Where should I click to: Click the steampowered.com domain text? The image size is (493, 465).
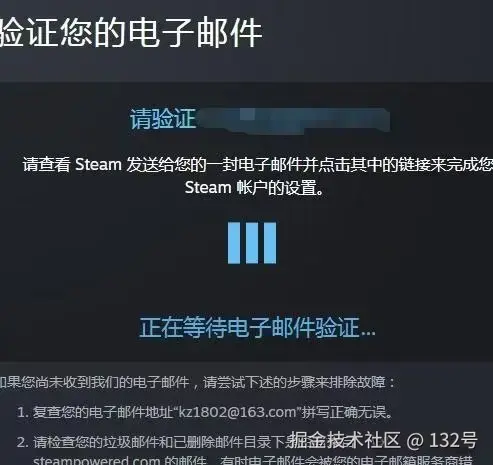click(97, 461)
